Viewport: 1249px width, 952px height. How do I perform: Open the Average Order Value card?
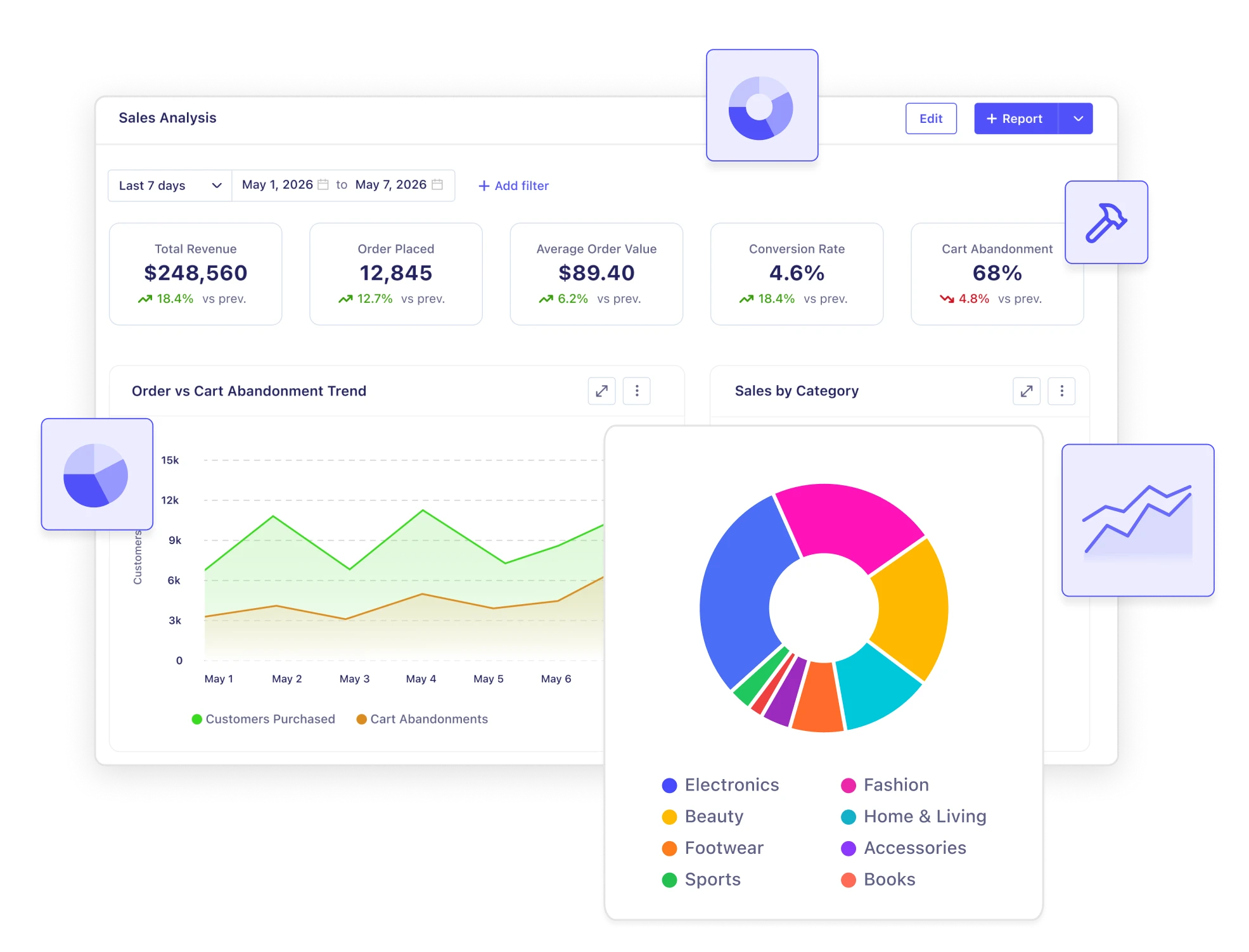[596, 274]
